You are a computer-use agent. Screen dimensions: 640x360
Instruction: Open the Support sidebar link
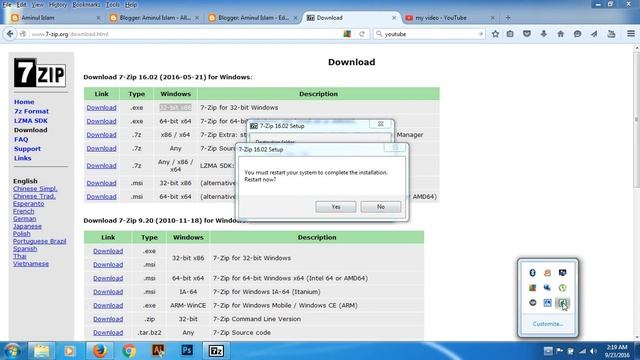[x=27, y=149]
